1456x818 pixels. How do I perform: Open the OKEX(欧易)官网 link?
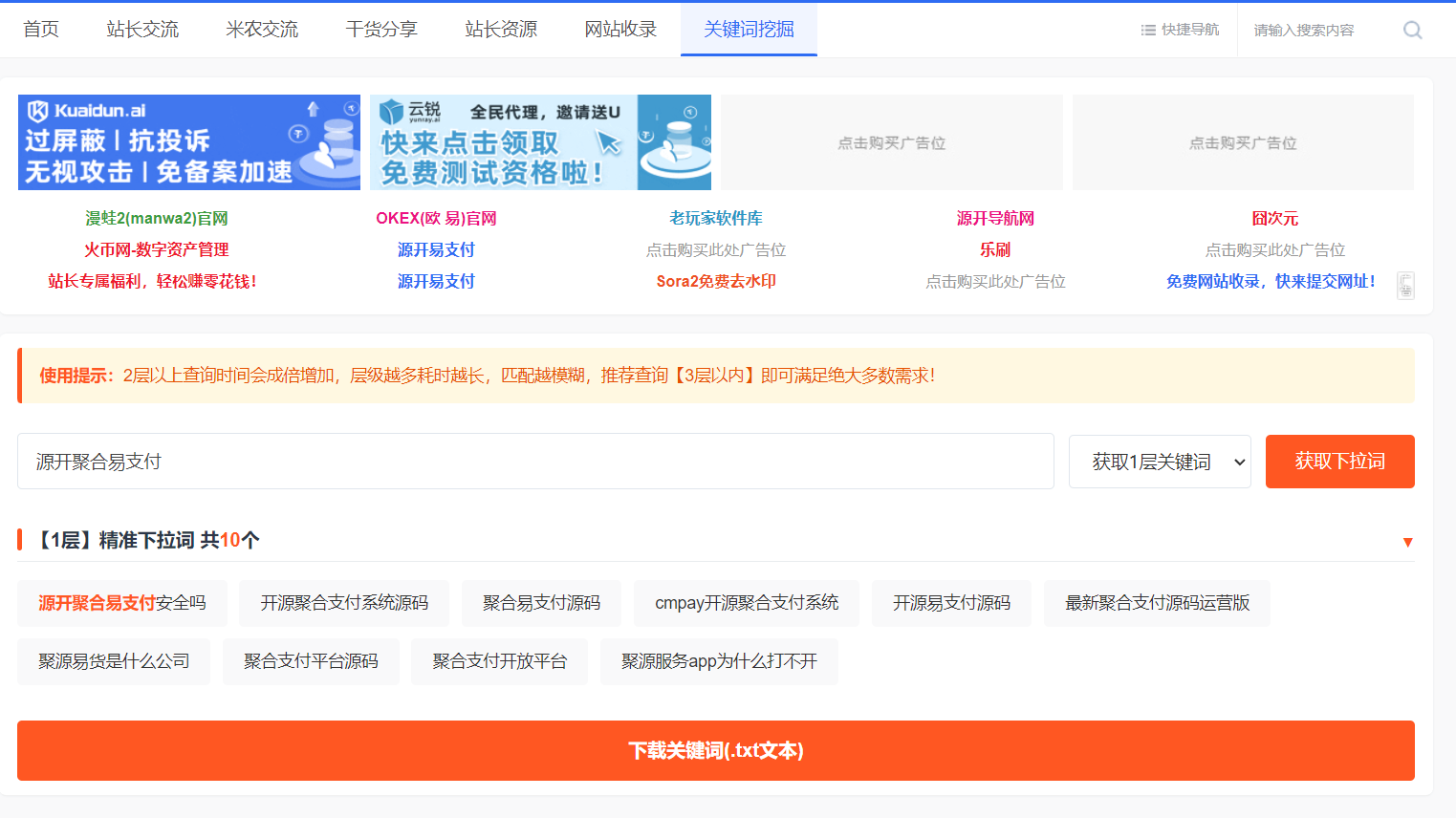tap(436, 219)
